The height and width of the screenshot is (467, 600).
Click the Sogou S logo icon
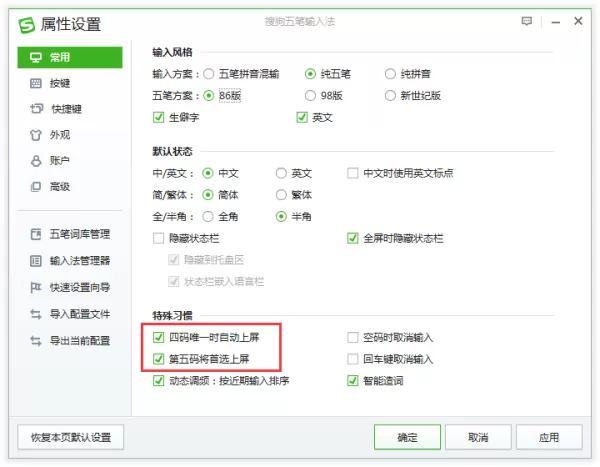pyautogui.click(x=27, y=25)
